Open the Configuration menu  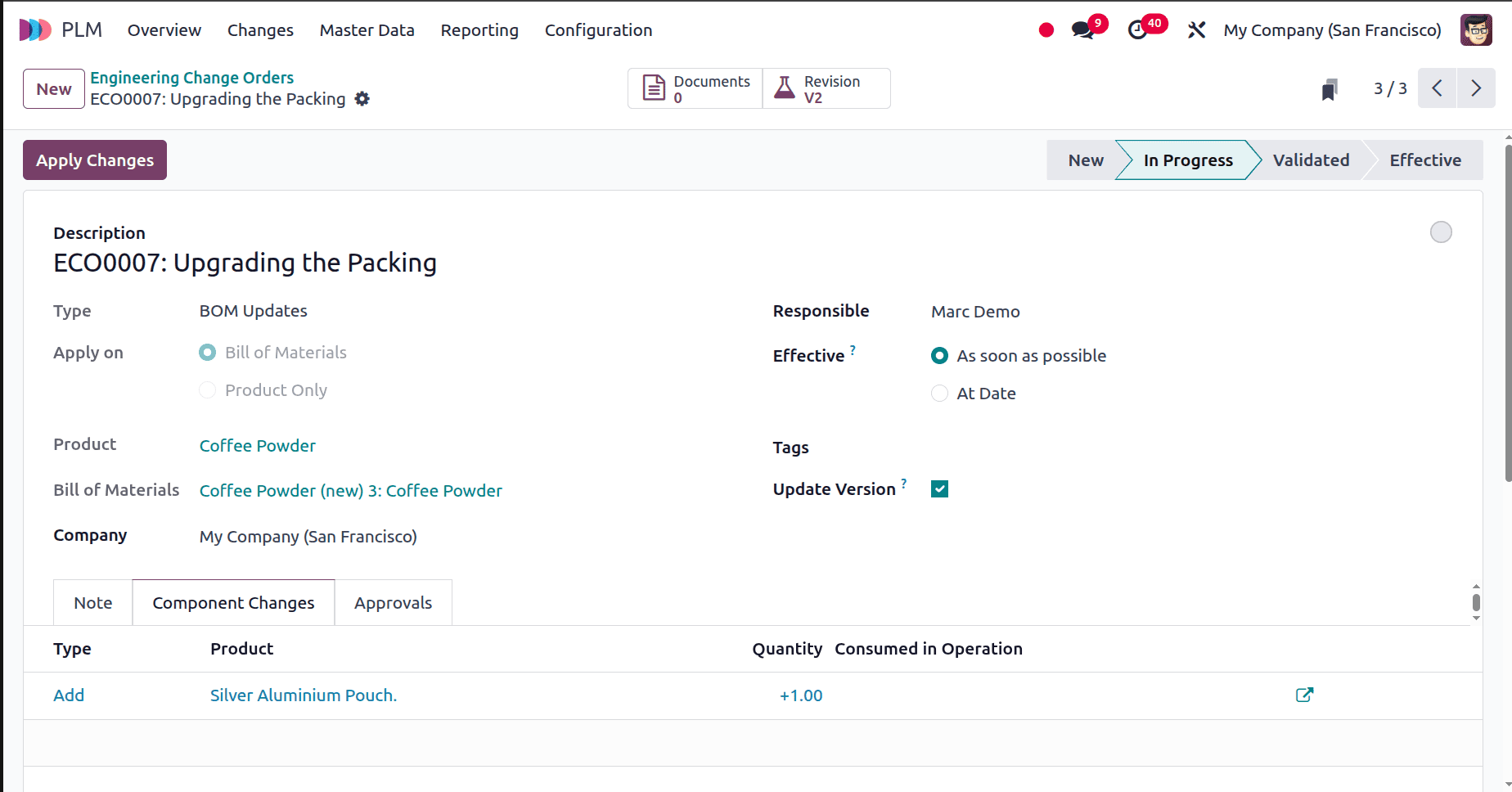click(598, 30)
